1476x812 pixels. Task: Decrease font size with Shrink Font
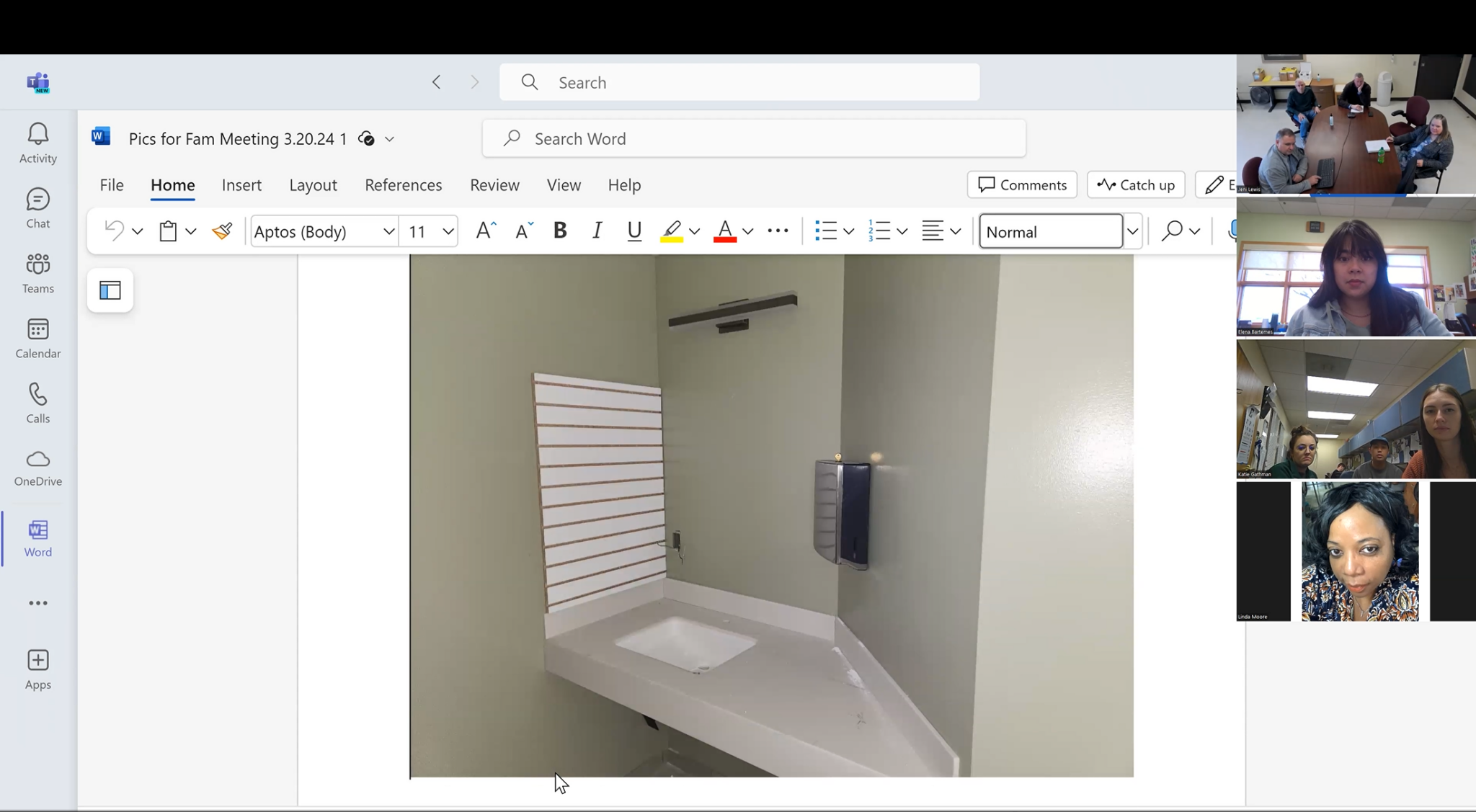coord(524,231)
